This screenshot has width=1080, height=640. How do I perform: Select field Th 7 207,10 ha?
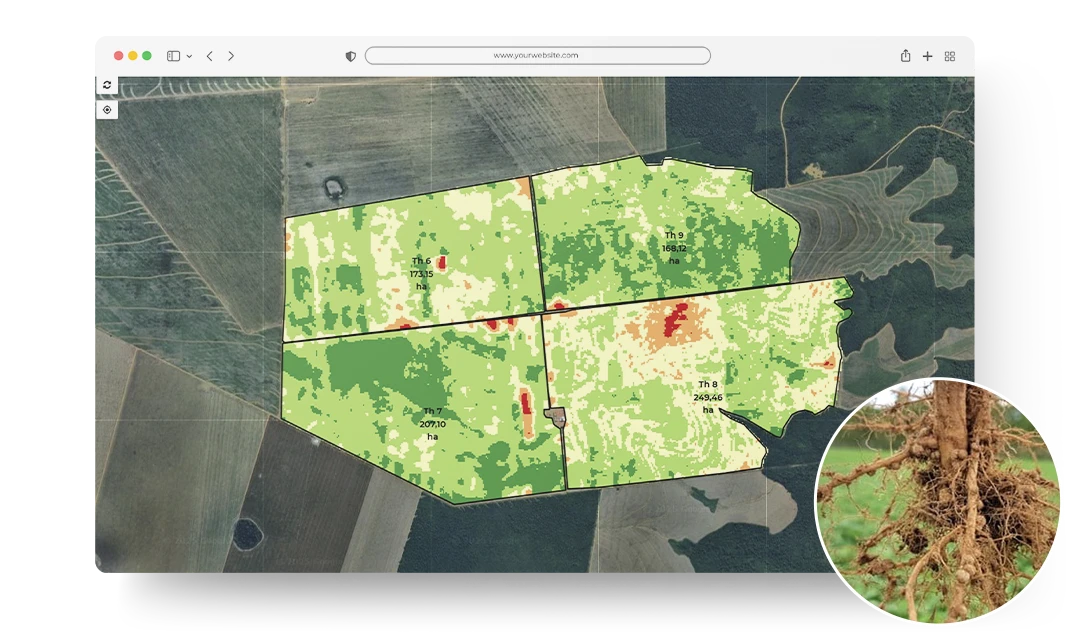(432, 423)
